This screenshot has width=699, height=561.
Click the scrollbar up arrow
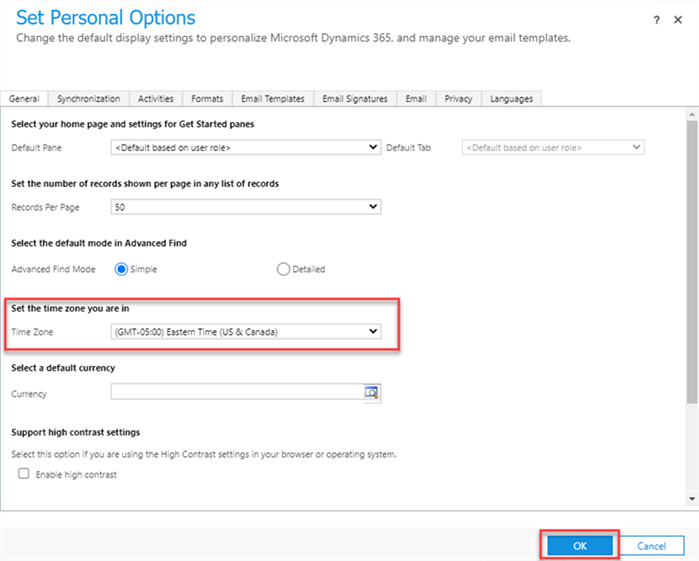(692, 114)
